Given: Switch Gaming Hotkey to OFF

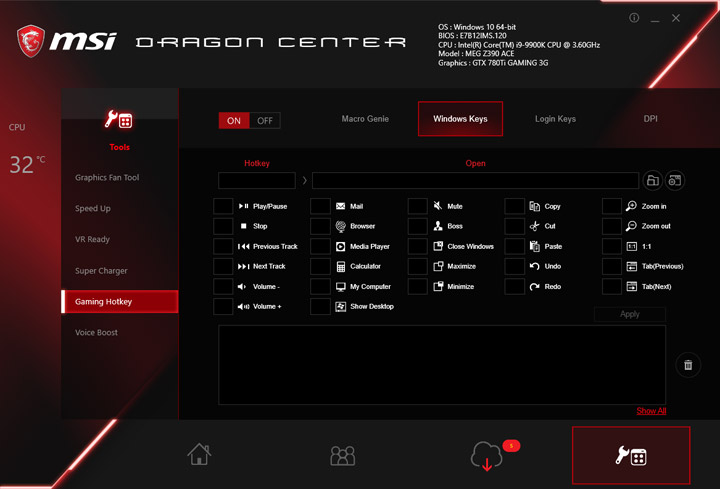Looking at the screenshot, I should click(264, 121).
